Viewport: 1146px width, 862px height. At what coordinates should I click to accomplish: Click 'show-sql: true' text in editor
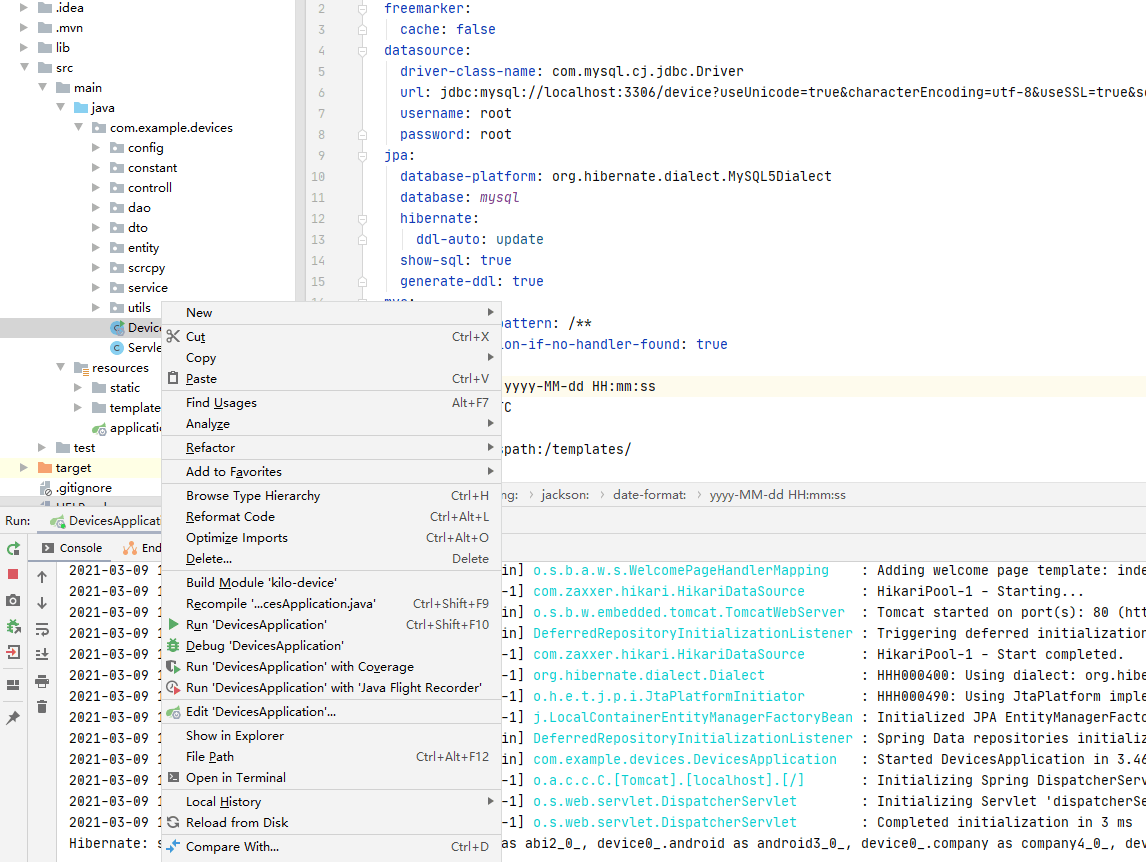click(x=455, y=260)
